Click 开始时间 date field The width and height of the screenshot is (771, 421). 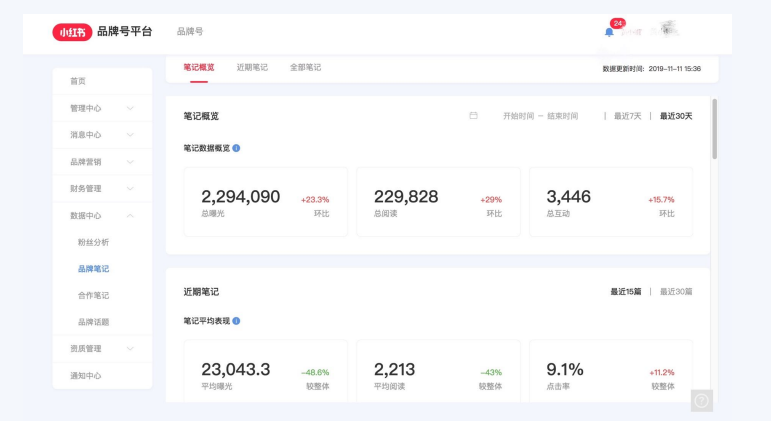pyautogui.click(x=518, y=116)
